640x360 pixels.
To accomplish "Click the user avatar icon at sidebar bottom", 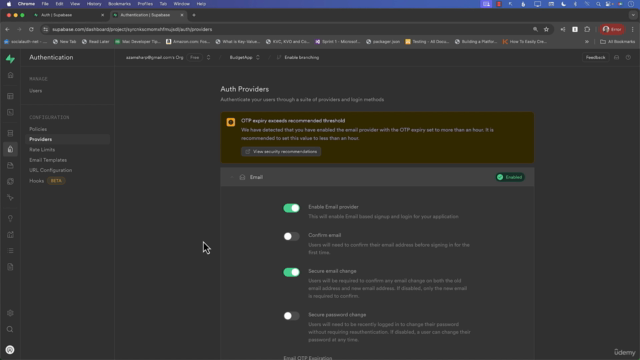I will [x=10, y=350].
